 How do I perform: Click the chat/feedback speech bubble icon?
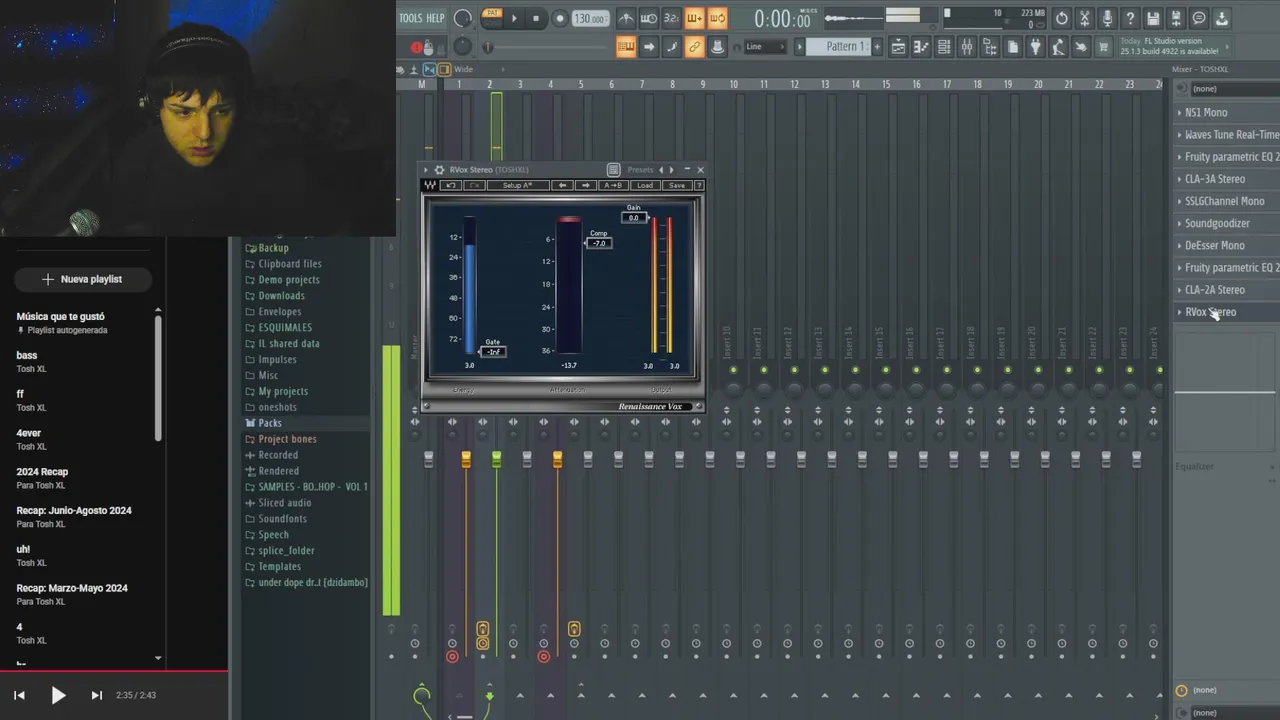coord(1199,18)
